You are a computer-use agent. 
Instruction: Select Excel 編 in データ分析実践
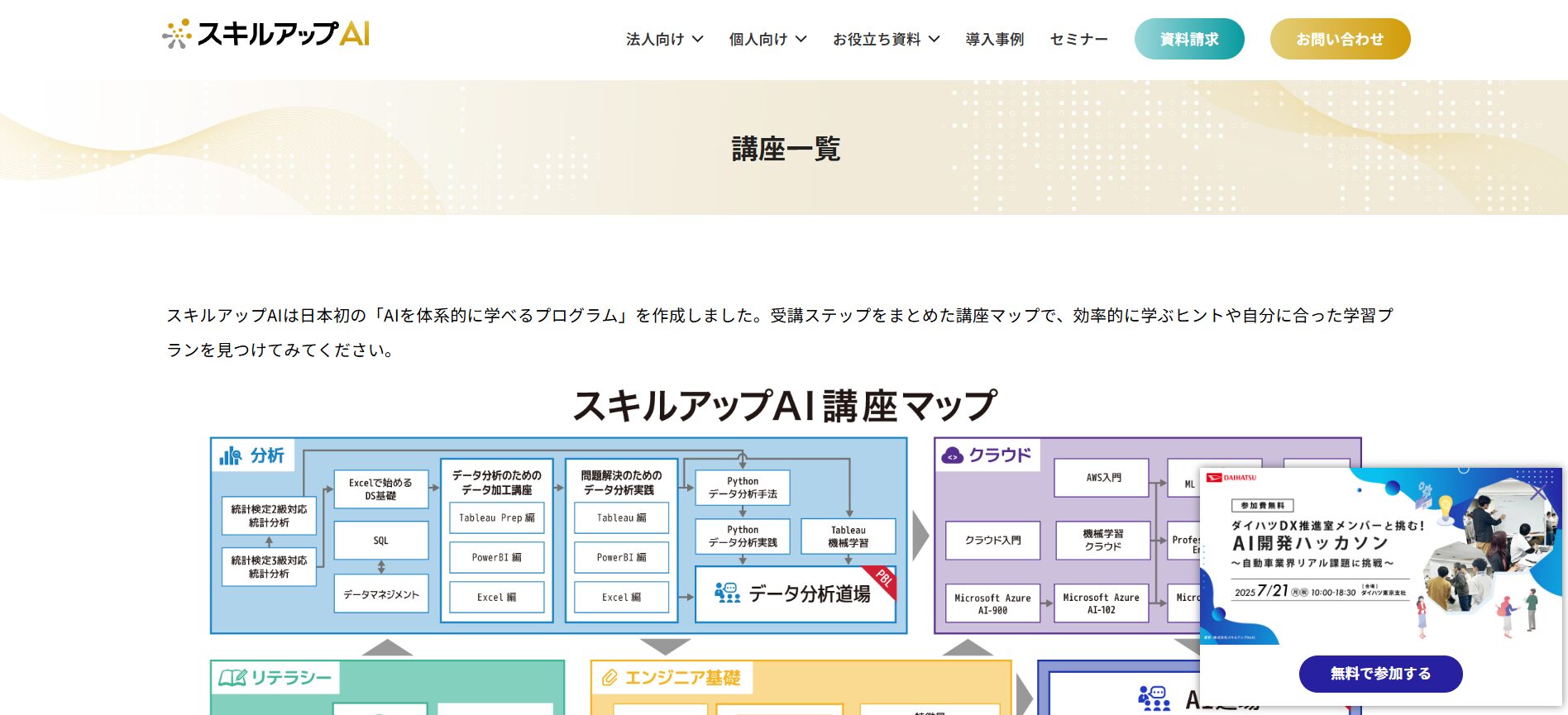click(x=622, y=598)
